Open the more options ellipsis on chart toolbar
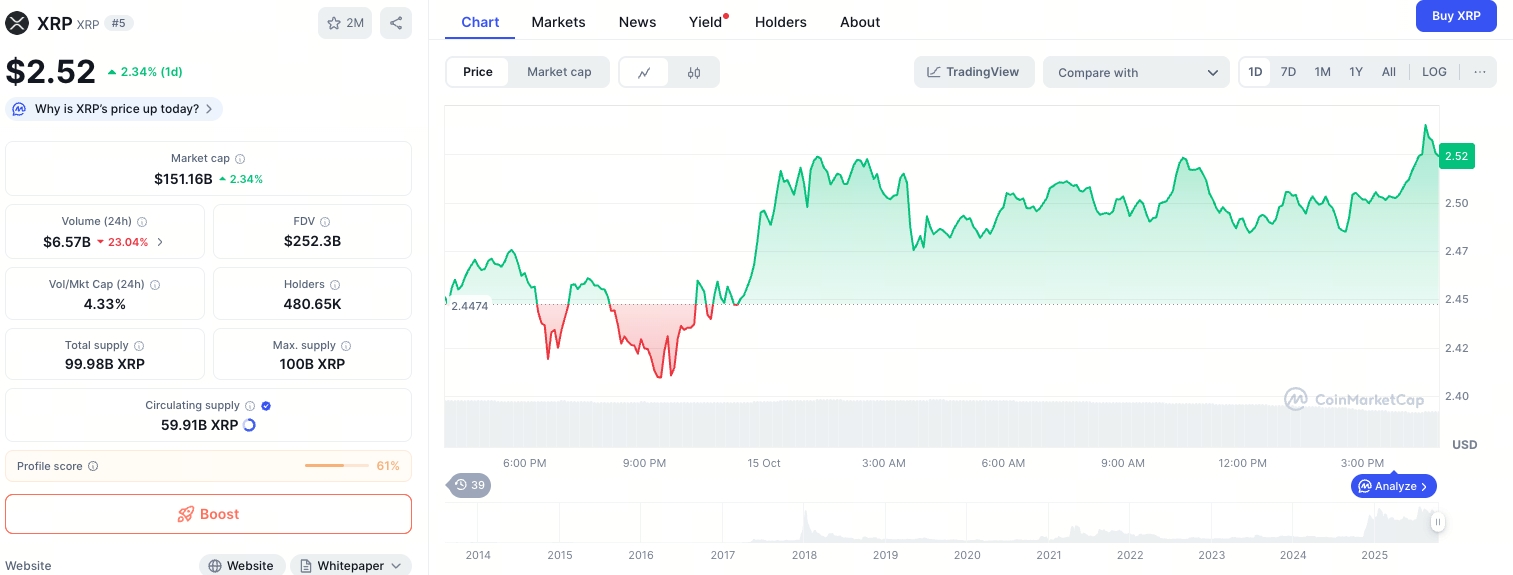The image size is (1513, 575). click(1479, 72)
